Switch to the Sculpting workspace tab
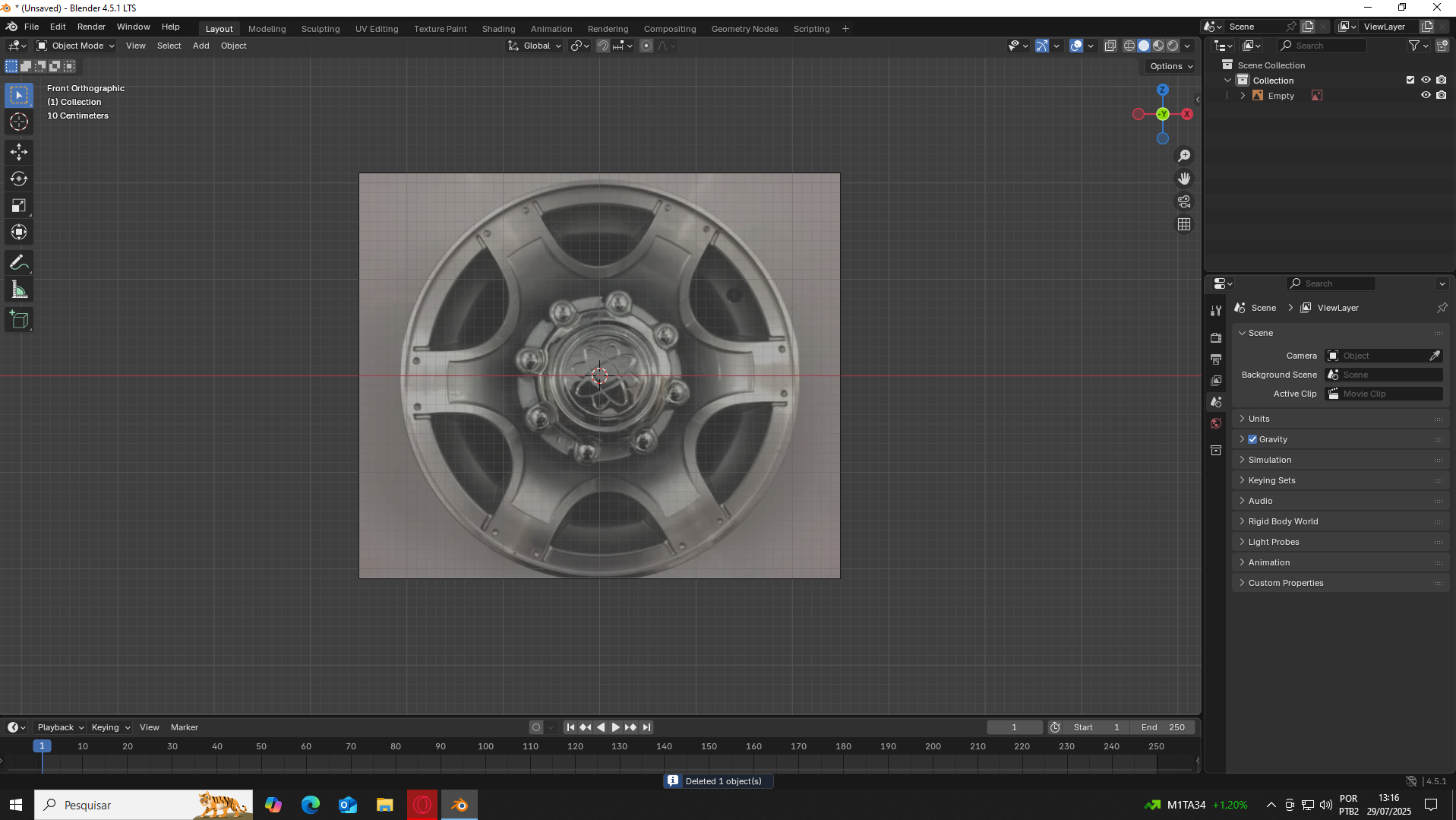This screenshot has width=1456, height=820. (320, 29)
